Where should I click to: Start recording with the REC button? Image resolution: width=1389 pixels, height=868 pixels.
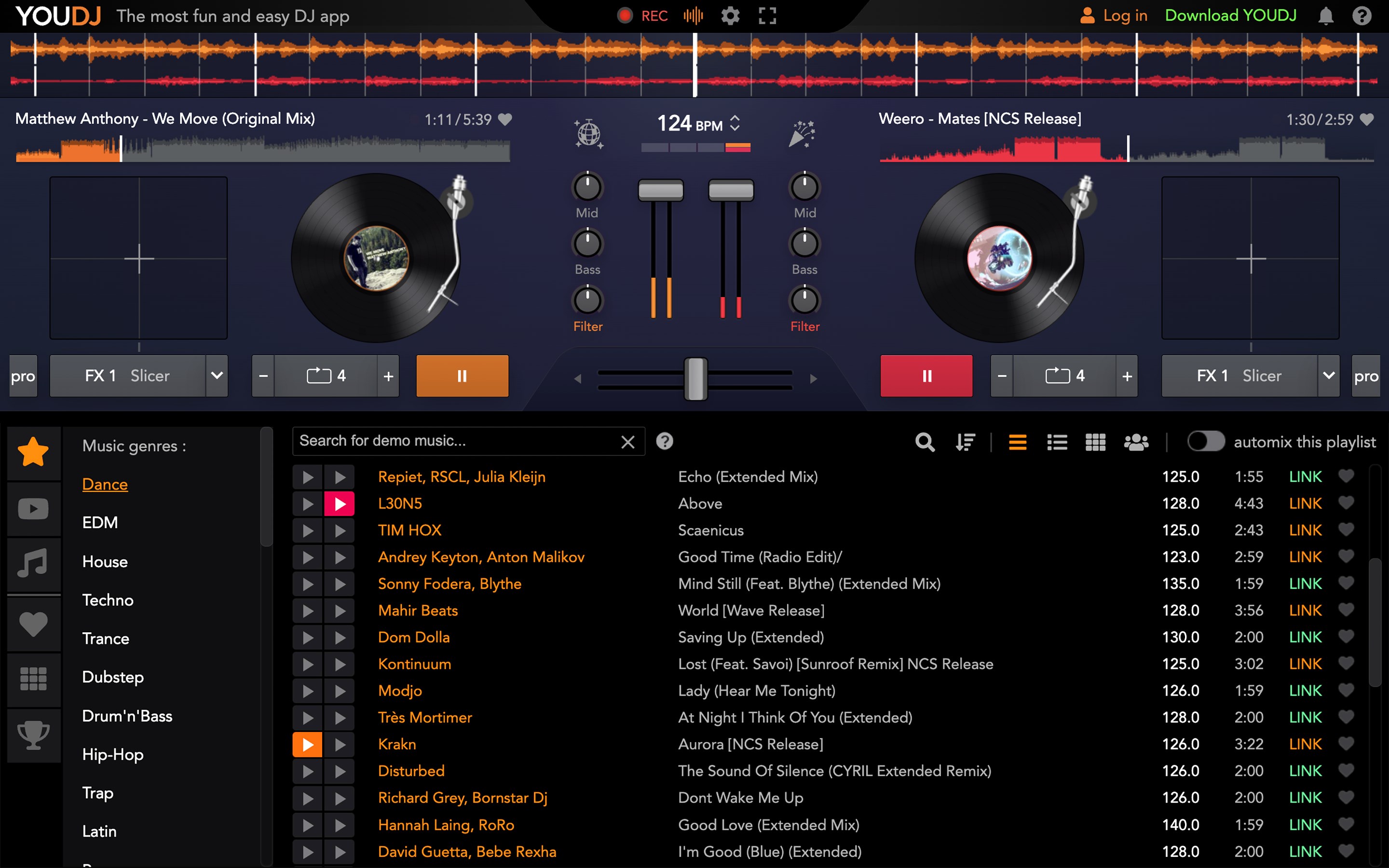tap(642, 15)
